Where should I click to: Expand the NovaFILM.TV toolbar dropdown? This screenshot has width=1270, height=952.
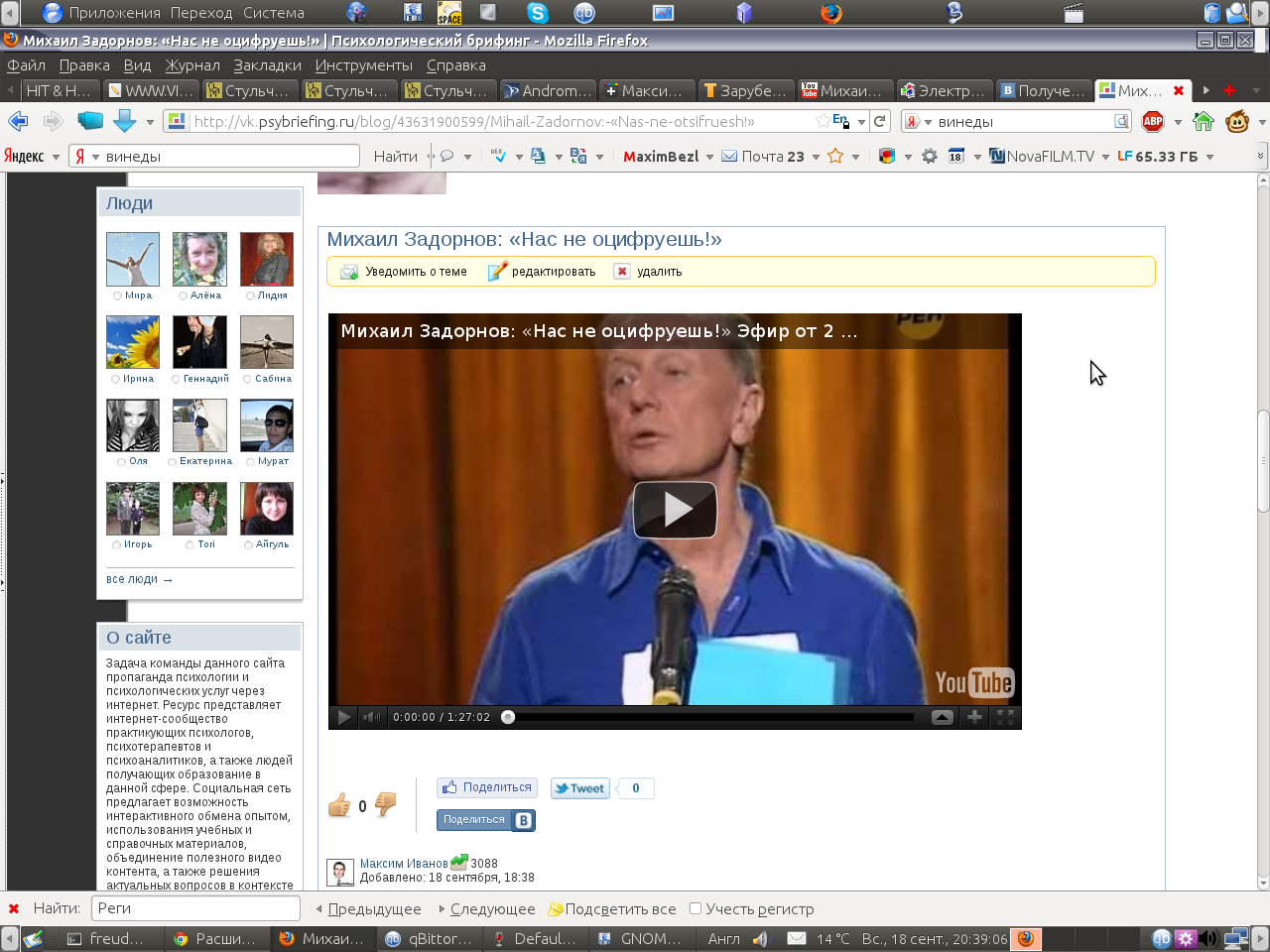pyautogui.click(x=1105, y=157)
